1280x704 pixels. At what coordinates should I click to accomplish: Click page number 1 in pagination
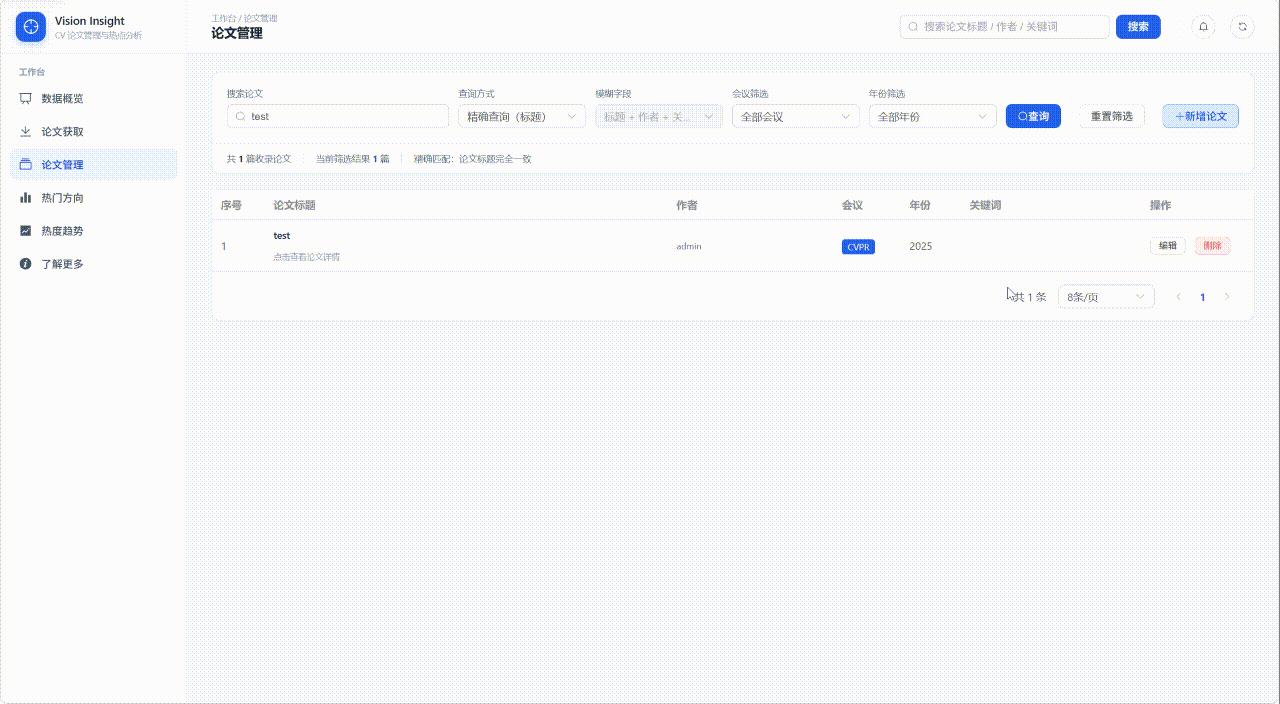(1203, 297)
